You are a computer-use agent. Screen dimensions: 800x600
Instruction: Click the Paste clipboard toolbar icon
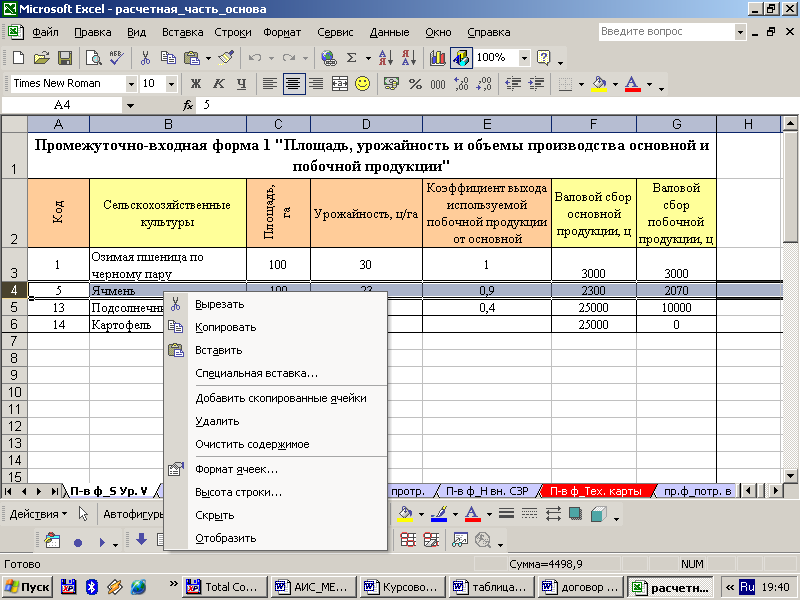coord(191,58)
